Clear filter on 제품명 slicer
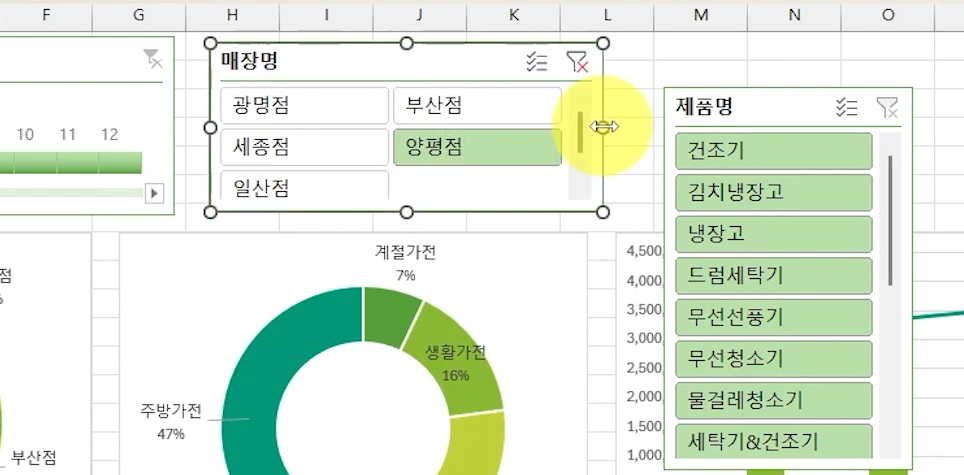 tap(887, 108)
